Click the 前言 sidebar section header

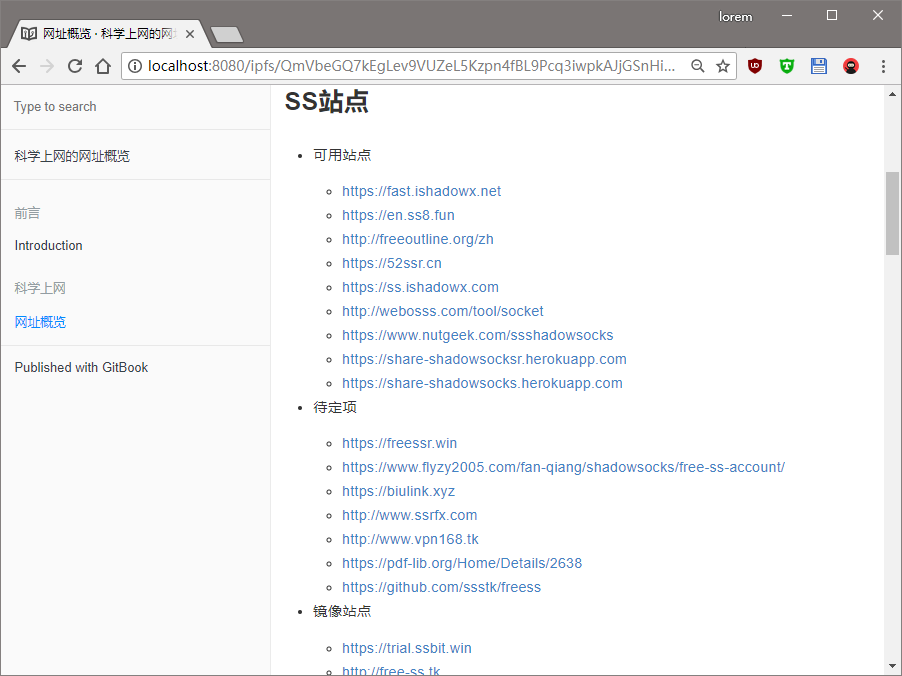pyautogui.click(x=27, y=213)
